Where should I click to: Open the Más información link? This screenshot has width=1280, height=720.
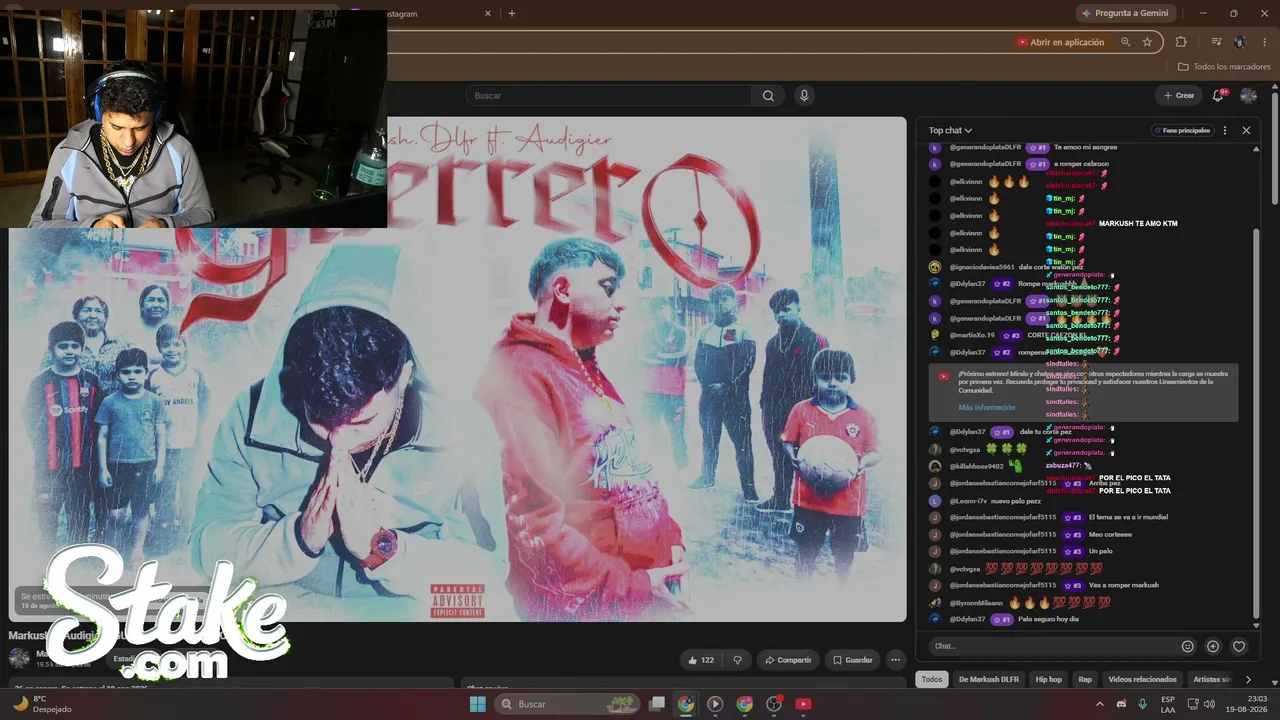tap(986, 408)
